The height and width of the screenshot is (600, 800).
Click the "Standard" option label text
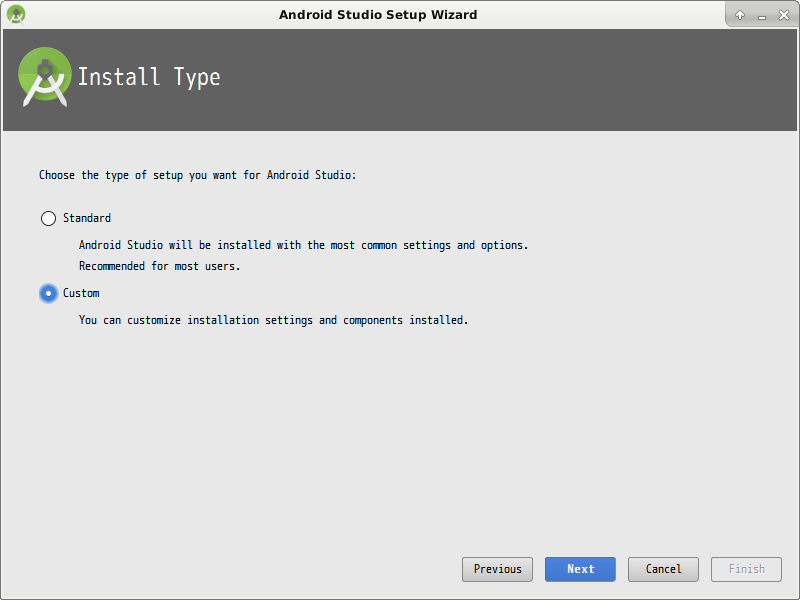click(87, 218)
